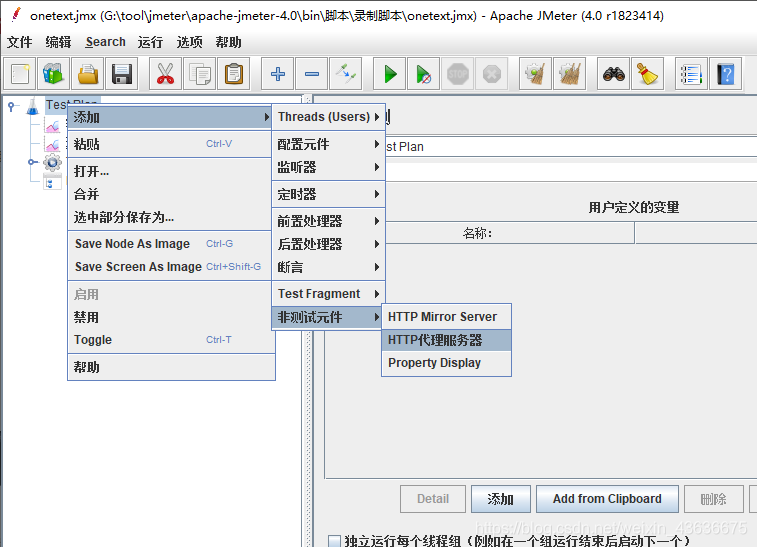Select Save Node As Image
757x547 pixels.
[x=171, y=244]
